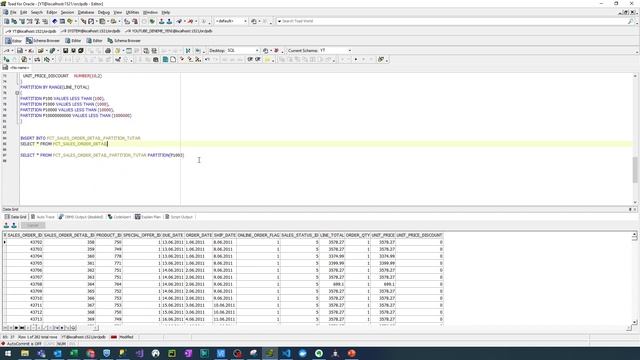Viewport: 640px width, 360px height.
Task: Click the first main toolbar editor icon
Action: click(7, 21)
